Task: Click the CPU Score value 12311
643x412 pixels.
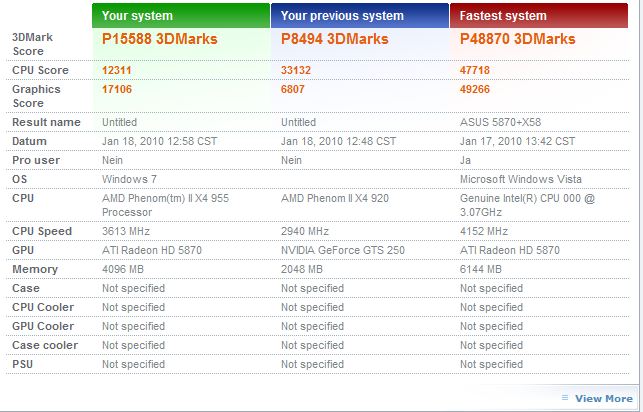Action: click(116, 70)
